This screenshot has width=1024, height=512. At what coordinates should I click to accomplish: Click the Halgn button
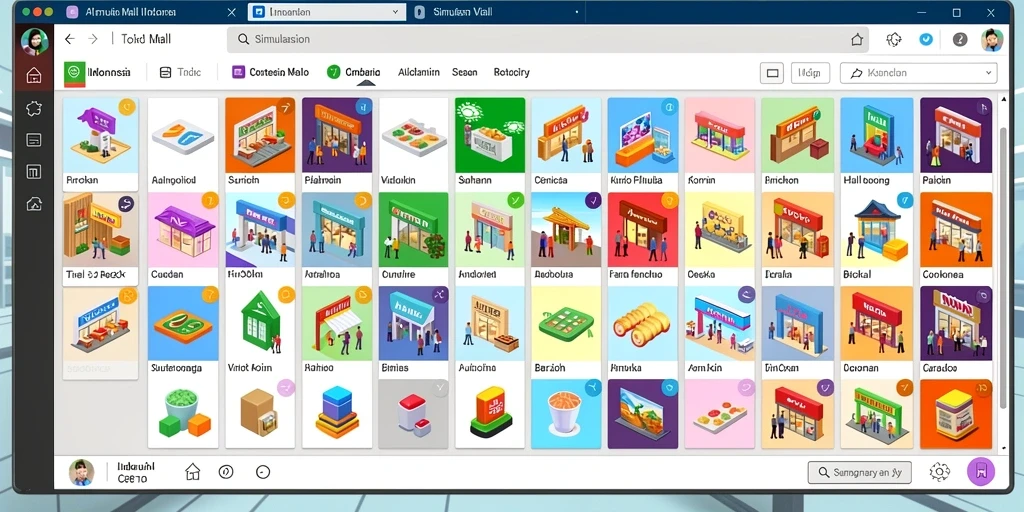click(x=810, y=73)
